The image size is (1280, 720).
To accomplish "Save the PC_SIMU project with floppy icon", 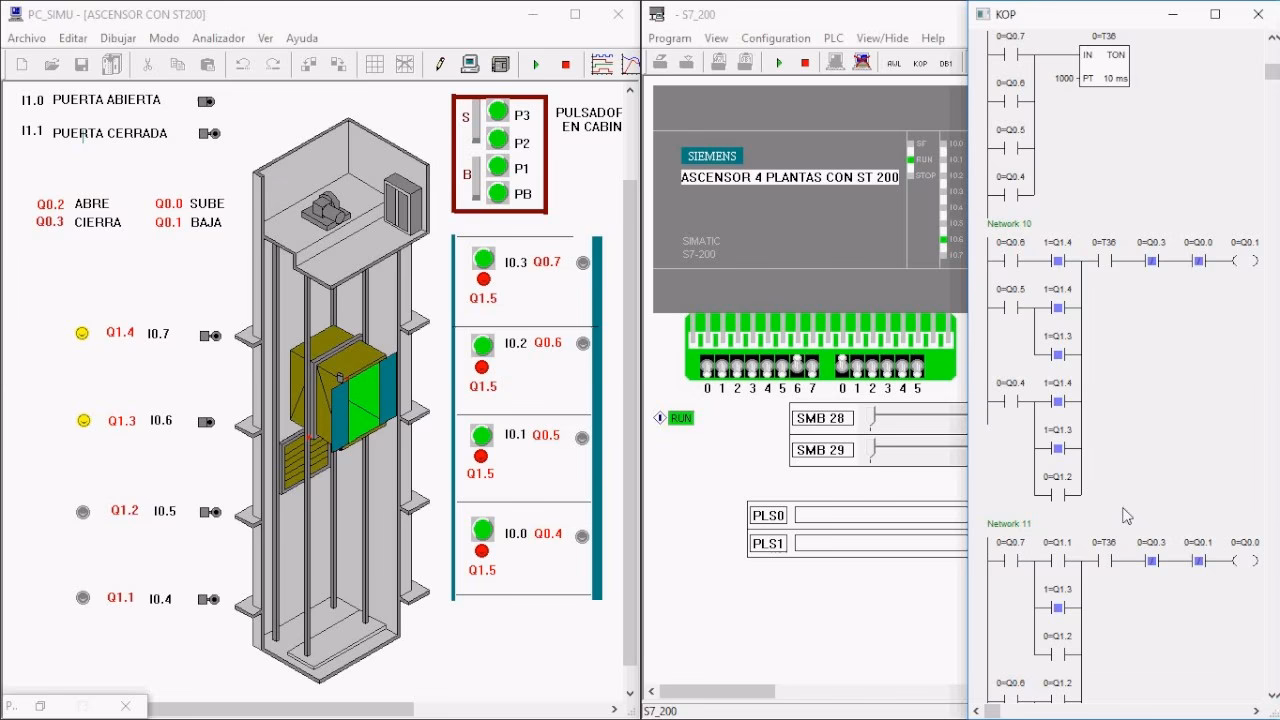I will pos(82,65).
